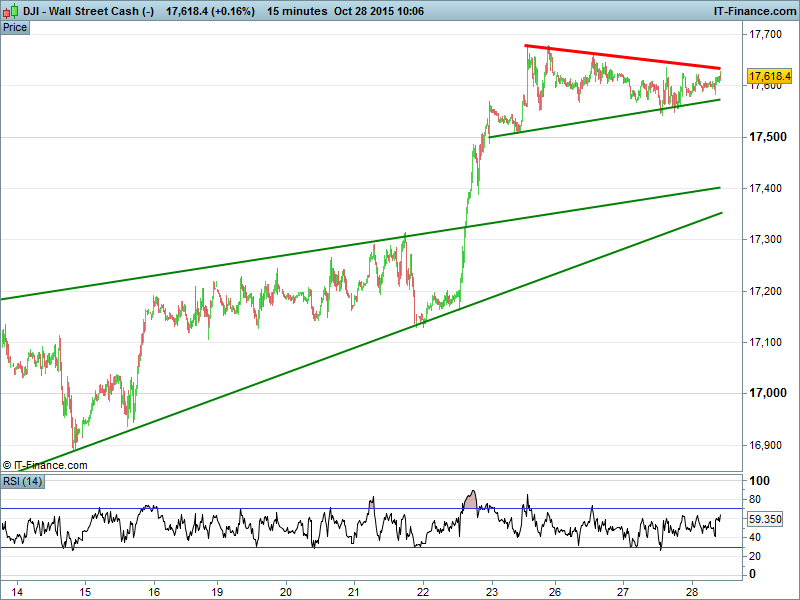
Task: Click the date label 23 on time axis
Action: pyautogui.click(x=490, y=590)
